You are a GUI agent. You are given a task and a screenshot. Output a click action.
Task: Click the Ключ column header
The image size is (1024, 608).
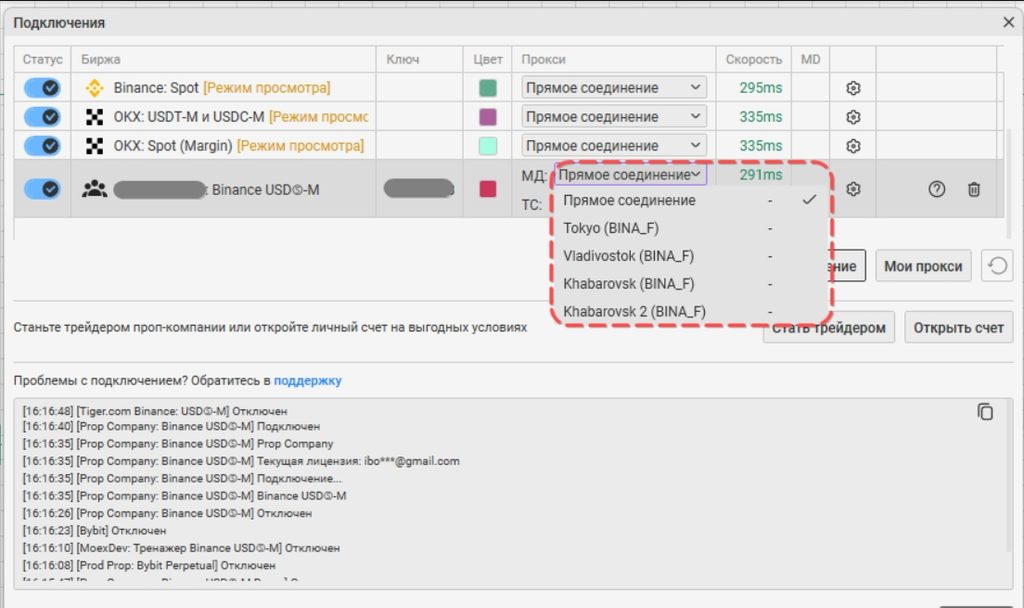402,59
